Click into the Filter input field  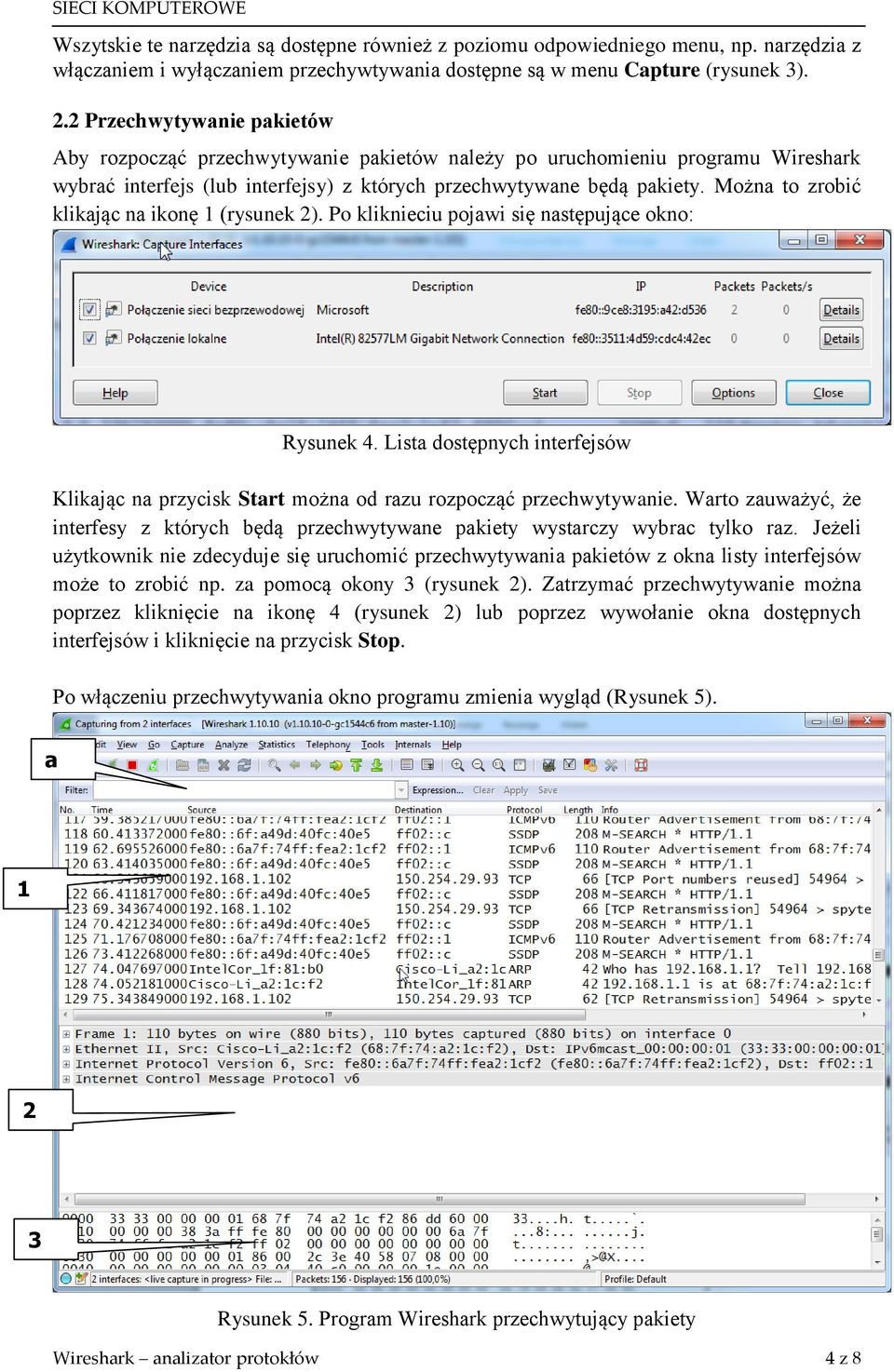click(244, 790)
